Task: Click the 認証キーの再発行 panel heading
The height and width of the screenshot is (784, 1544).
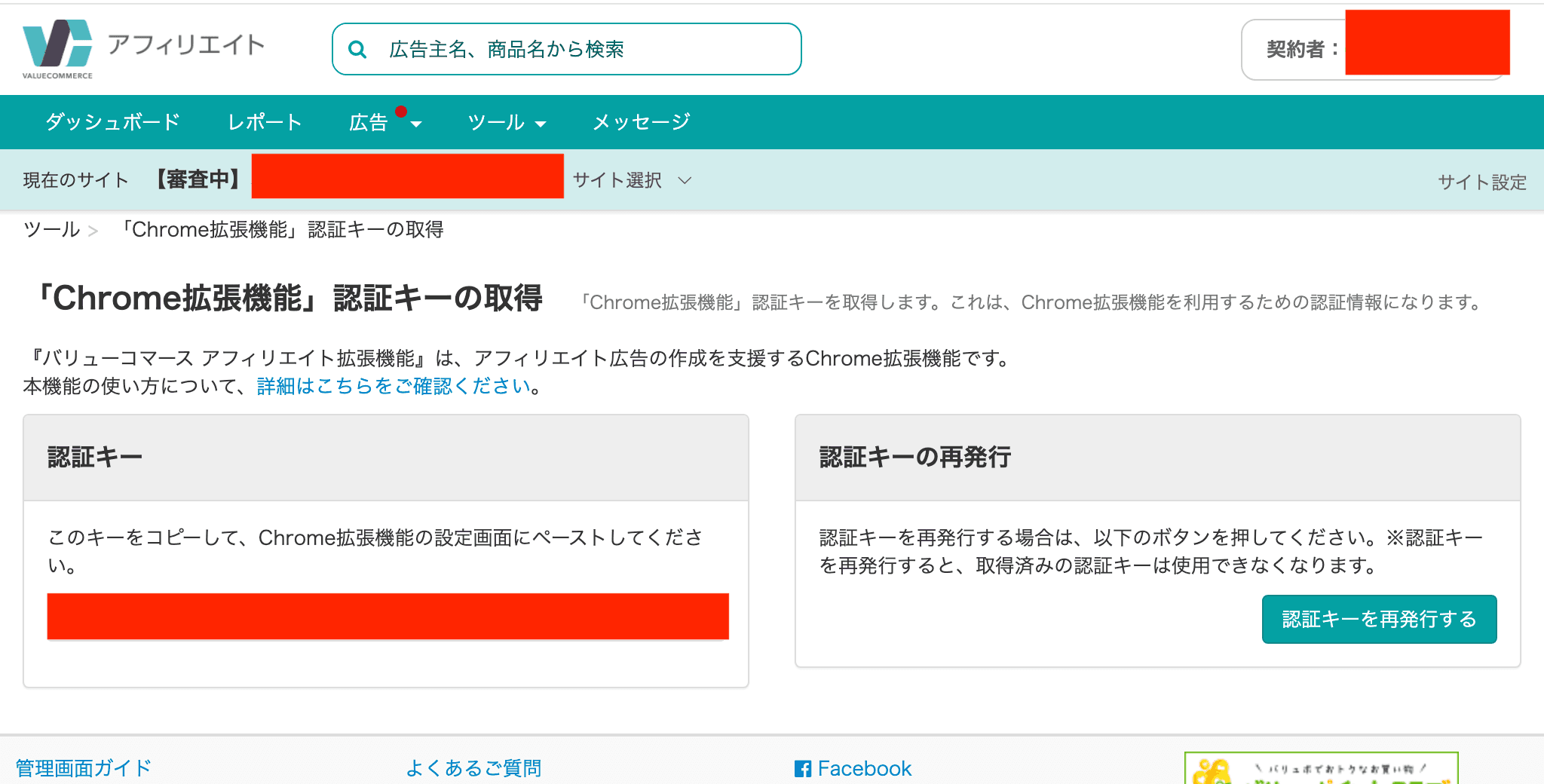Action: (914, 457)
